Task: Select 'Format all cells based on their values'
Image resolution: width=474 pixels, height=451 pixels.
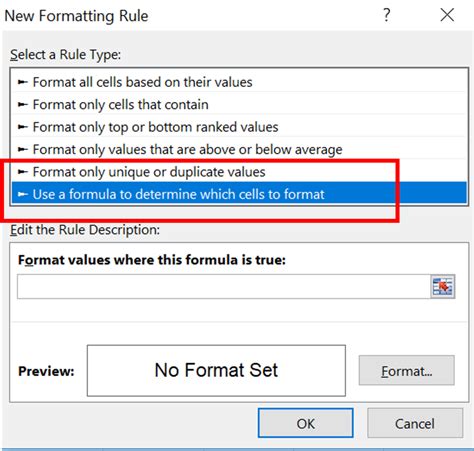Action: [x=239, y=82]
